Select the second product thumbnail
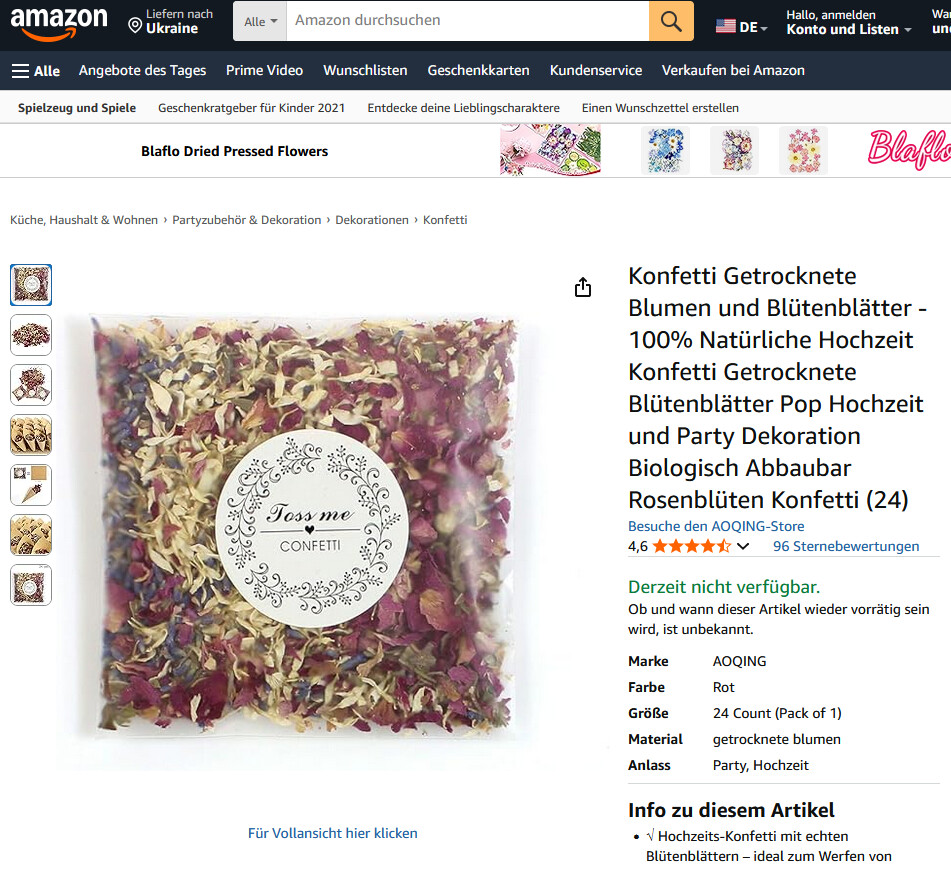The image size is (951, 869). 31,335
